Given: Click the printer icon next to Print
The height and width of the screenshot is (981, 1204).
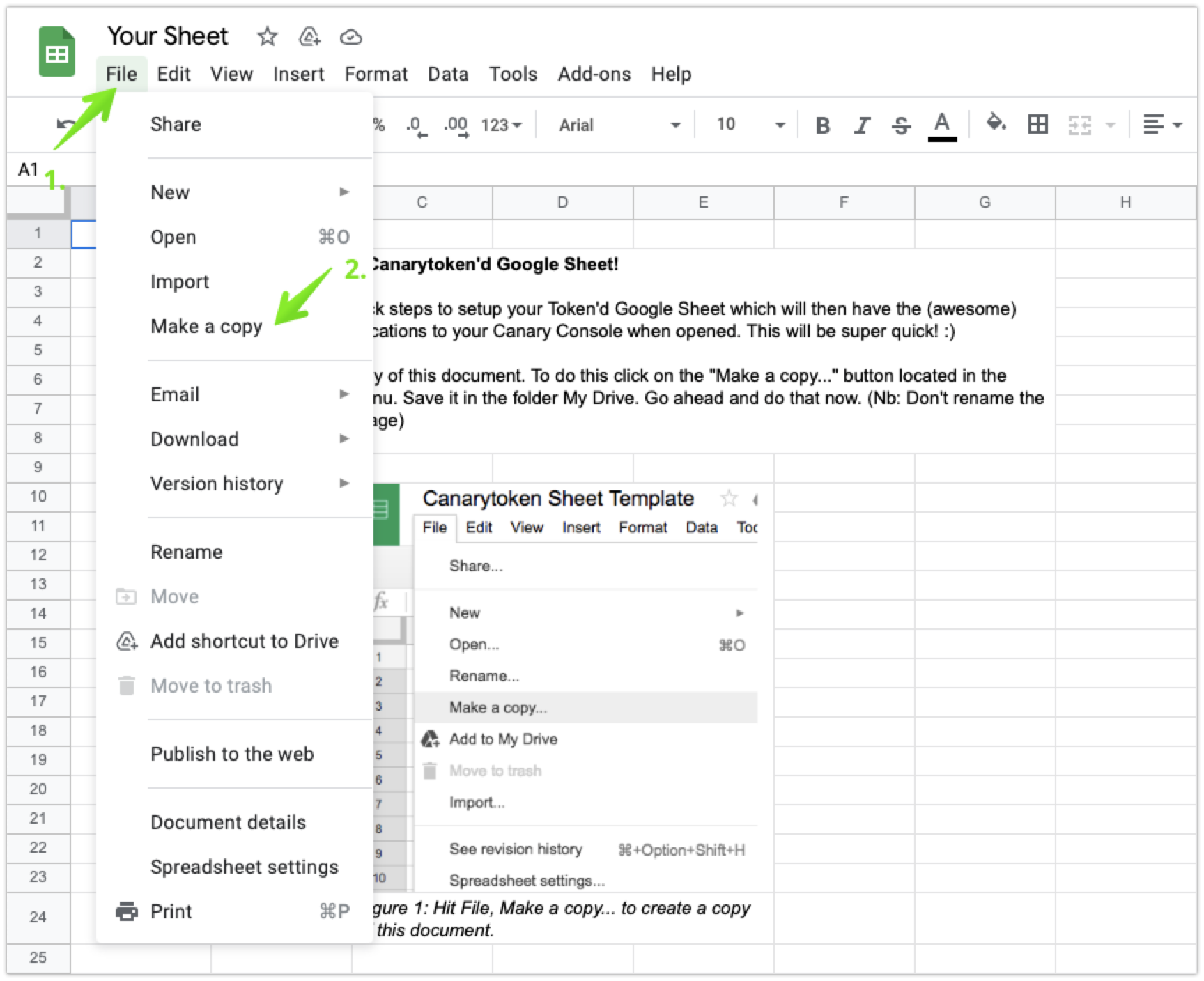Looking at the screenshot, I should tap(127, 911).
